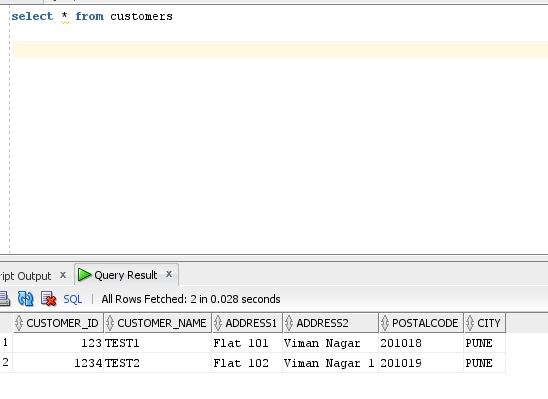
Task: Click the highlighted empty editor line
Action: (x=280, y=49)
